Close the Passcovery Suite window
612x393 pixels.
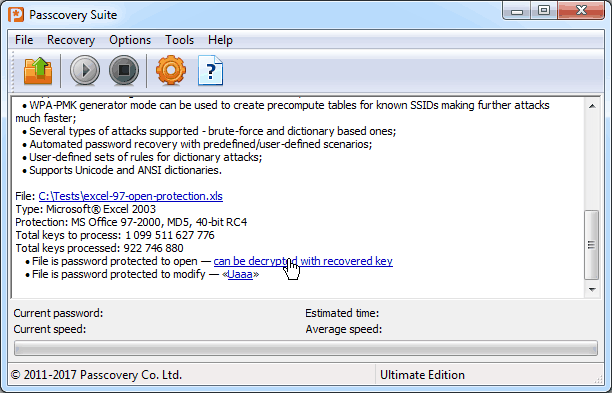click(x=581, y=11)
